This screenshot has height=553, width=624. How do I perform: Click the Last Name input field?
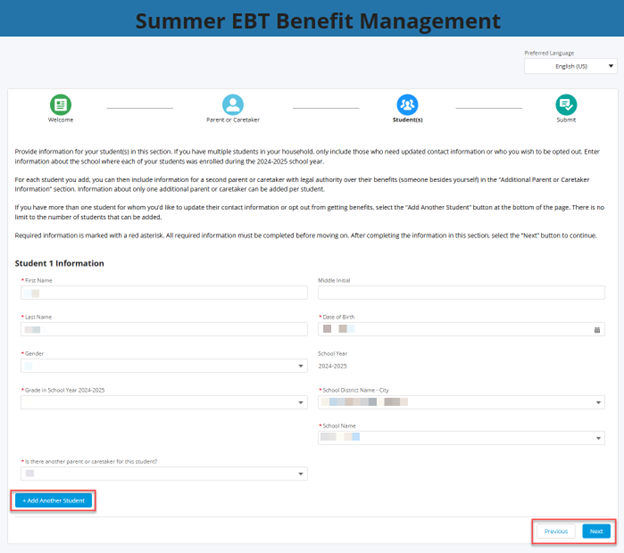162,329
